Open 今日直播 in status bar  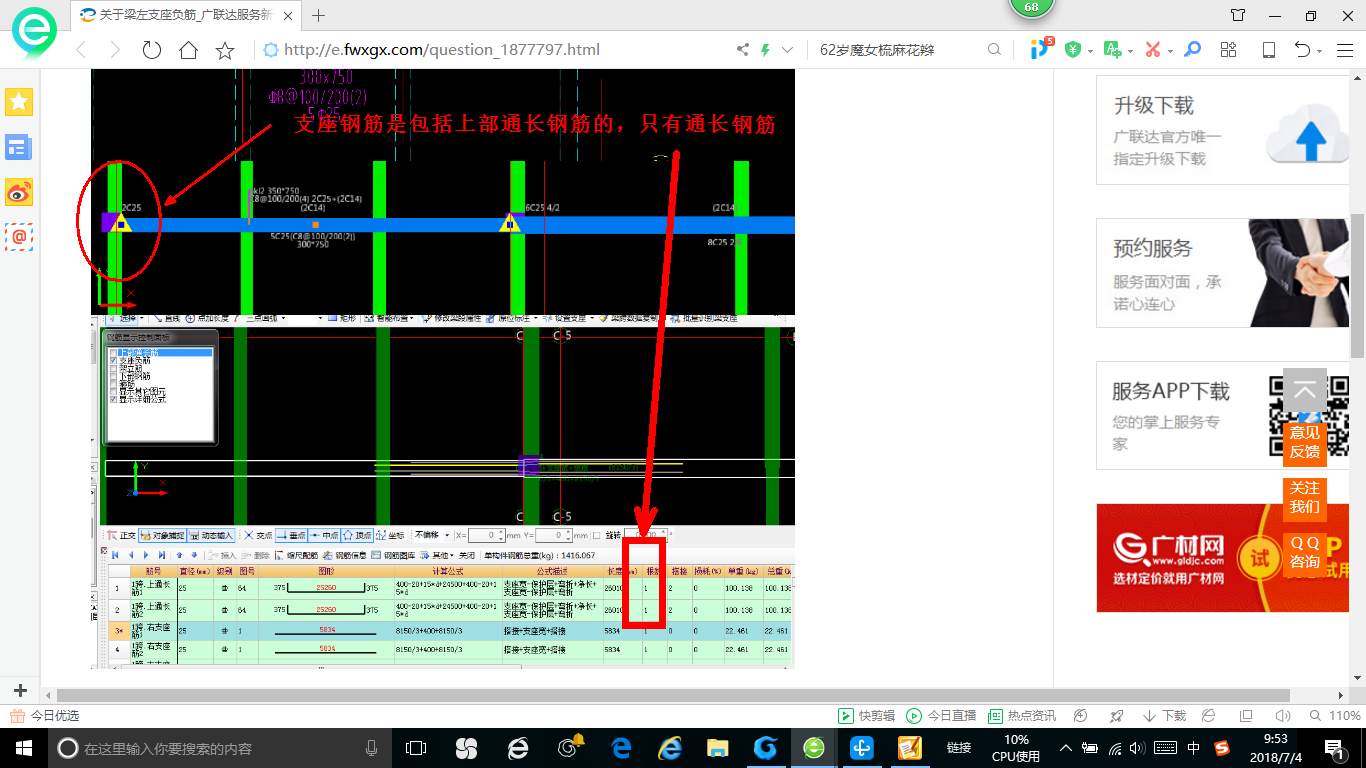coord(941,716)
